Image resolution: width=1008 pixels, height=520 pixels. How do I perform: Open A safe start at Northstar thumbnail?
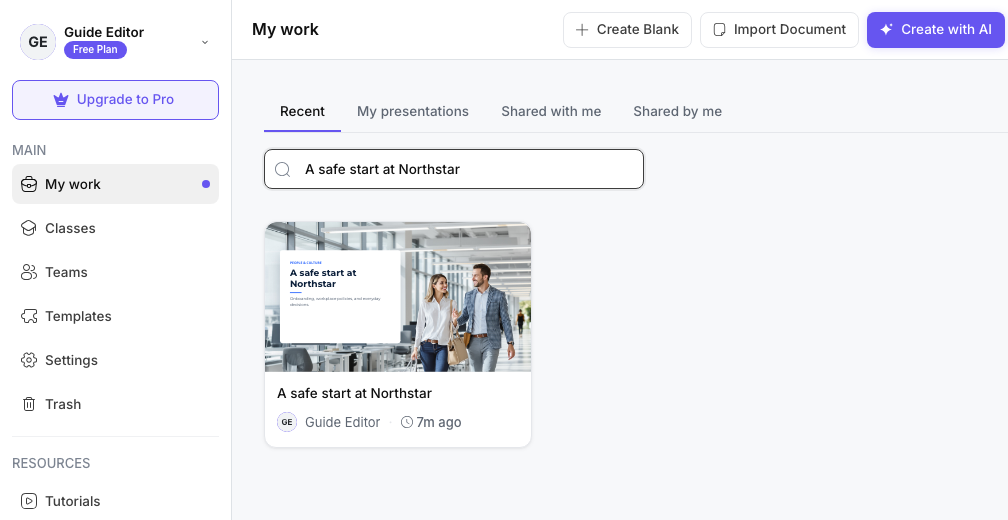coord(398,297)
